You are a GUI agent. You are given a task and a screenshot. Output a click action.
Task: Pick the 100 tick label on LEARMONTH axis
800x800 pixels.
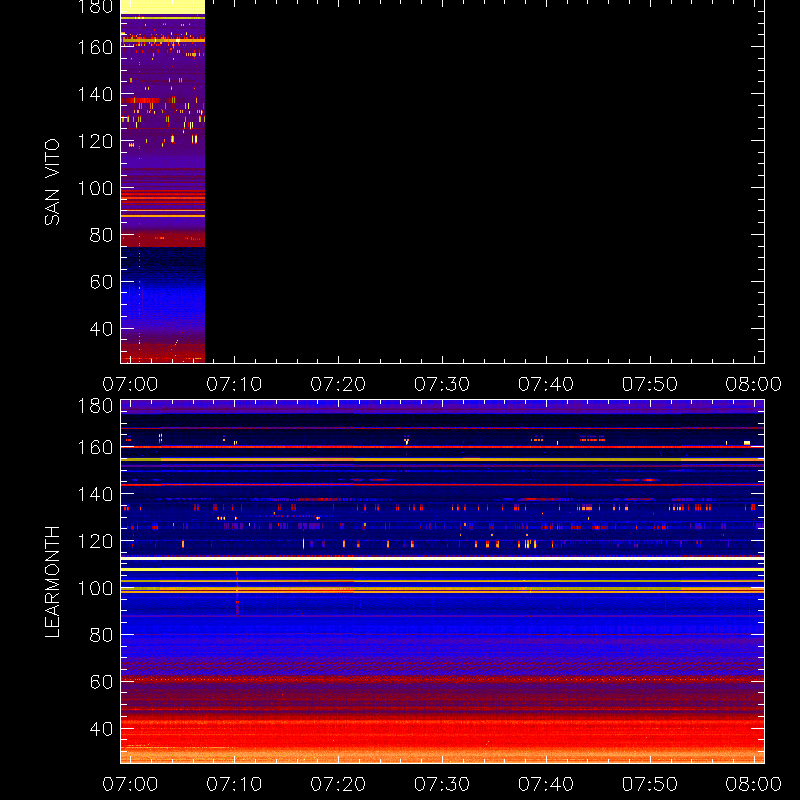(95, 588)
